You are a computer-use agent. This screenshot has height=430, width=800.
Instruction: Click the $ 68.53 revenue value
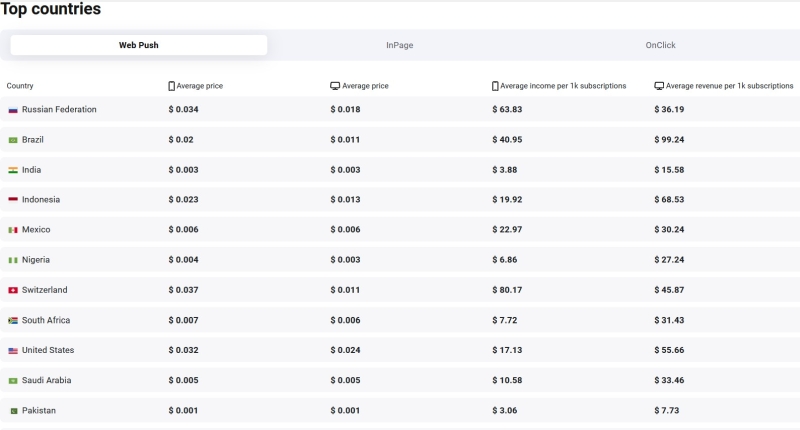pos(669,199)
